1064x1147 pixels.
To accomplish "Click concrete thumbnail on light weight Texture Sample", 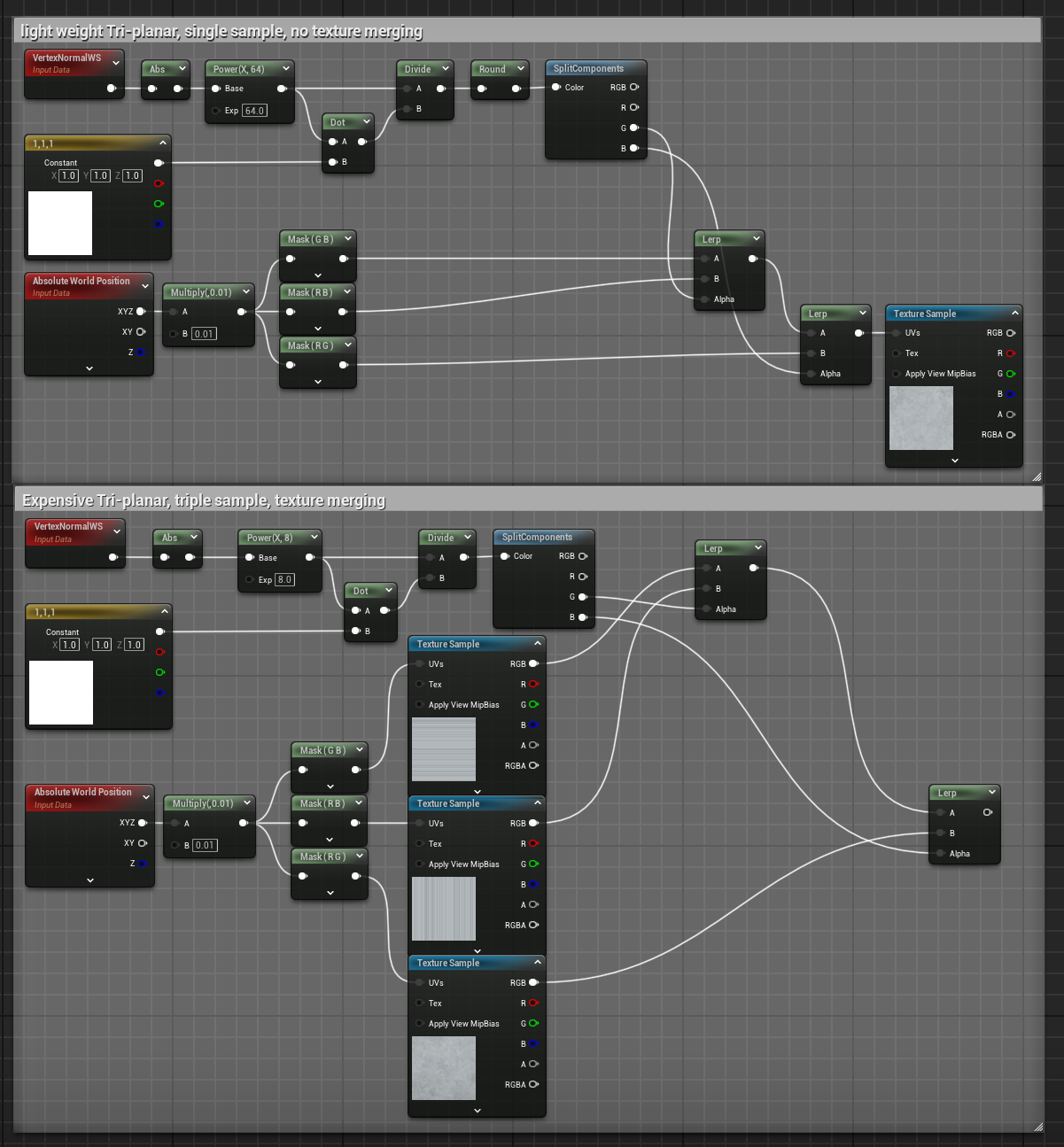I will pos(921,418).
